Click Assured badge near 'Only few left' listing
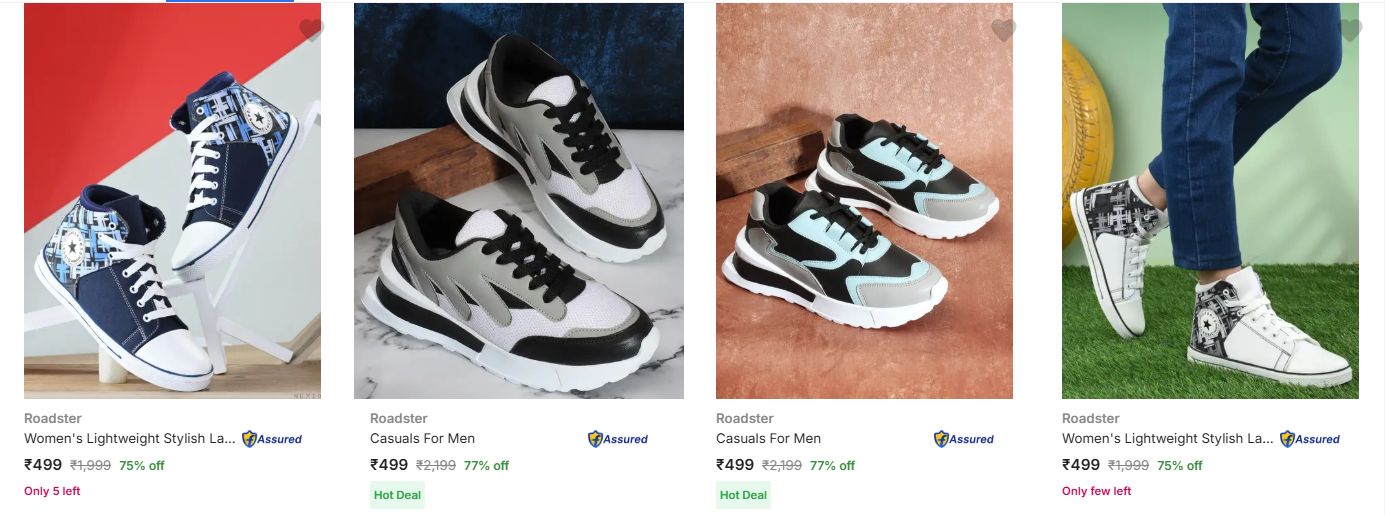 tap(1310, 439)
